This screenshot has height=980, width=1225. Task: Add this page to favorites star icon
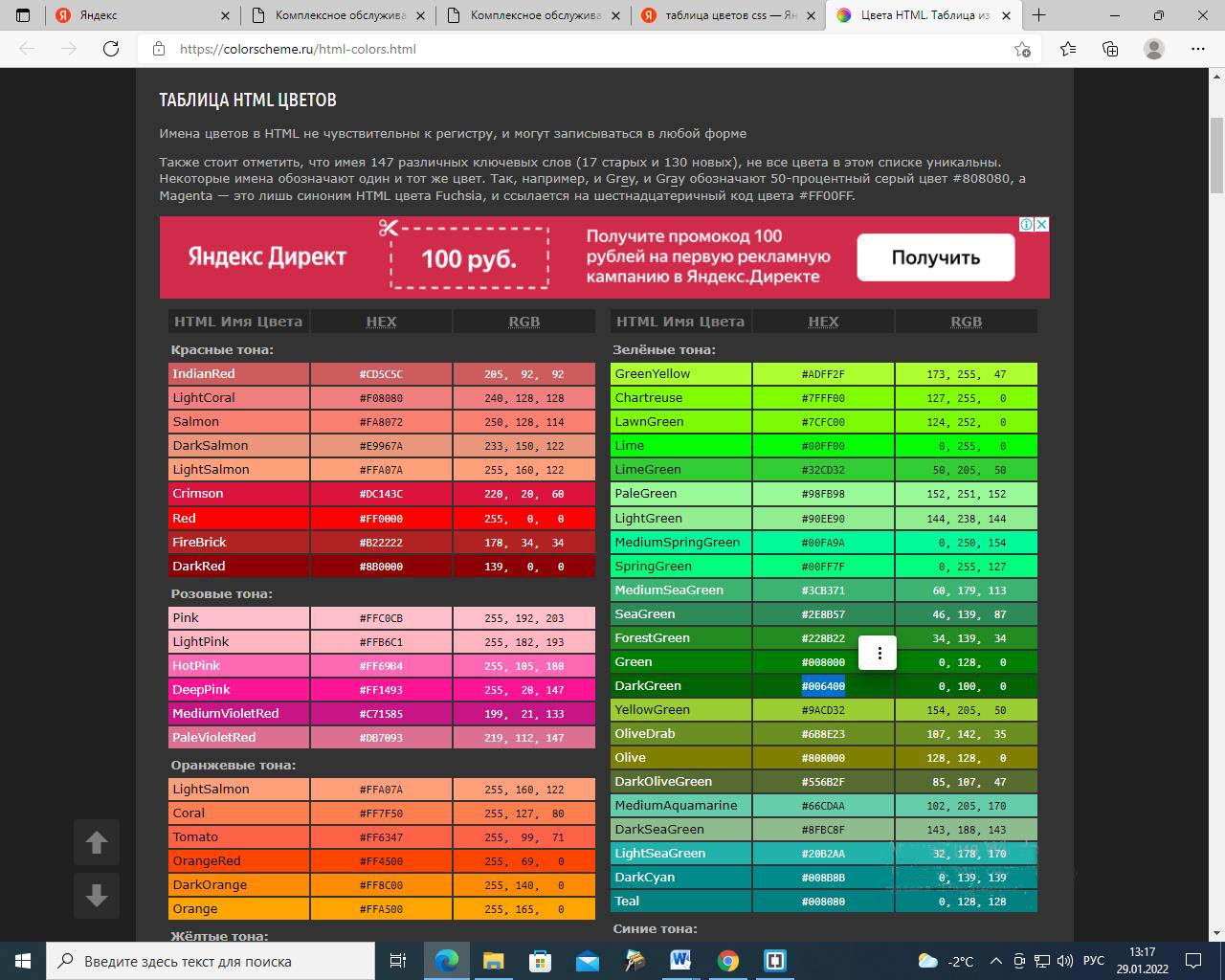(x=1022, y=49)
